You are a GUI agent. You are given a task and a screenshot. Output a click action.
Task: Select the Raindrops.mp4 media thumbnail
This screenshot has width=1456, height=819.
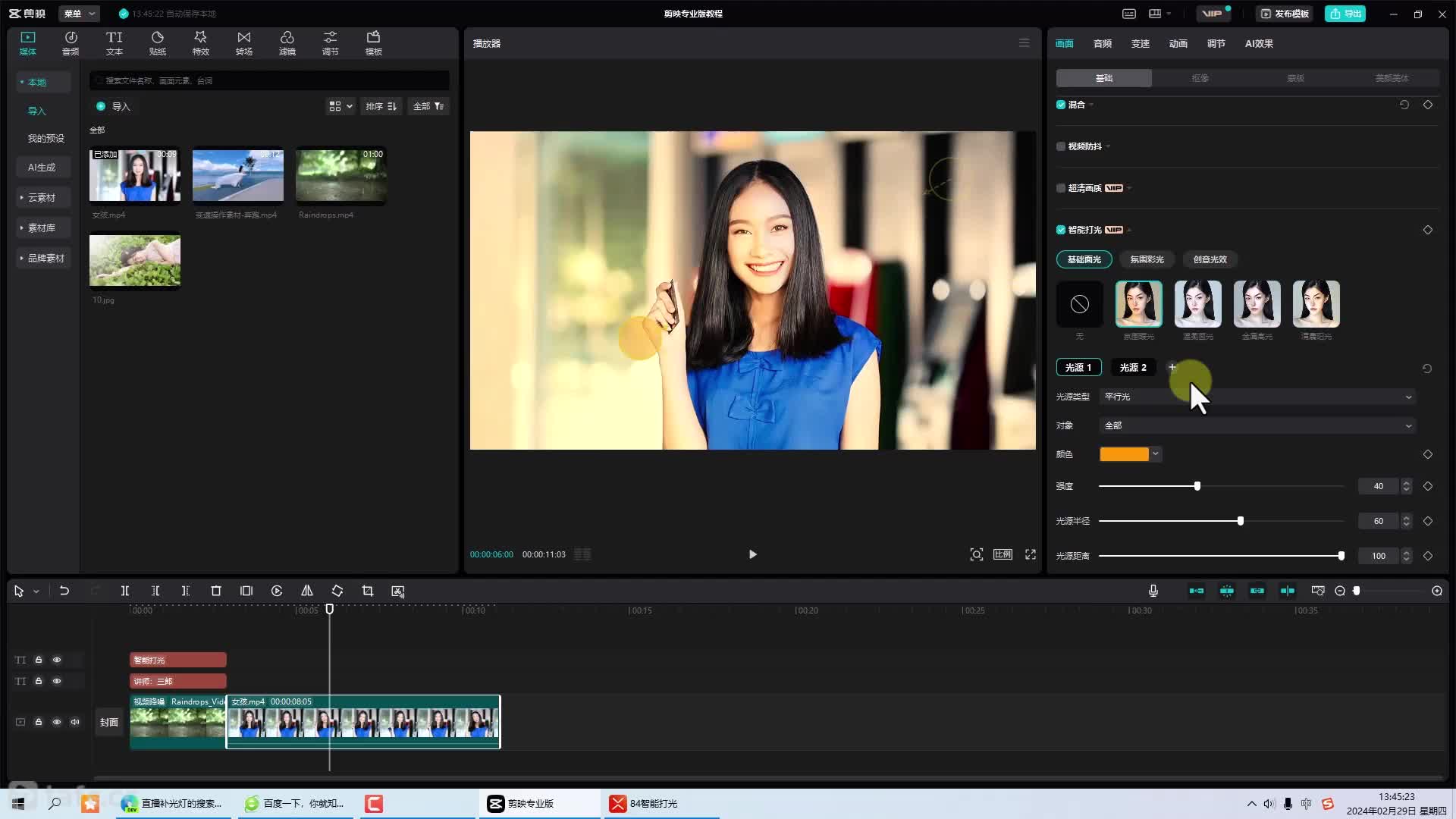pyautogui.click(x=341, y=176)
